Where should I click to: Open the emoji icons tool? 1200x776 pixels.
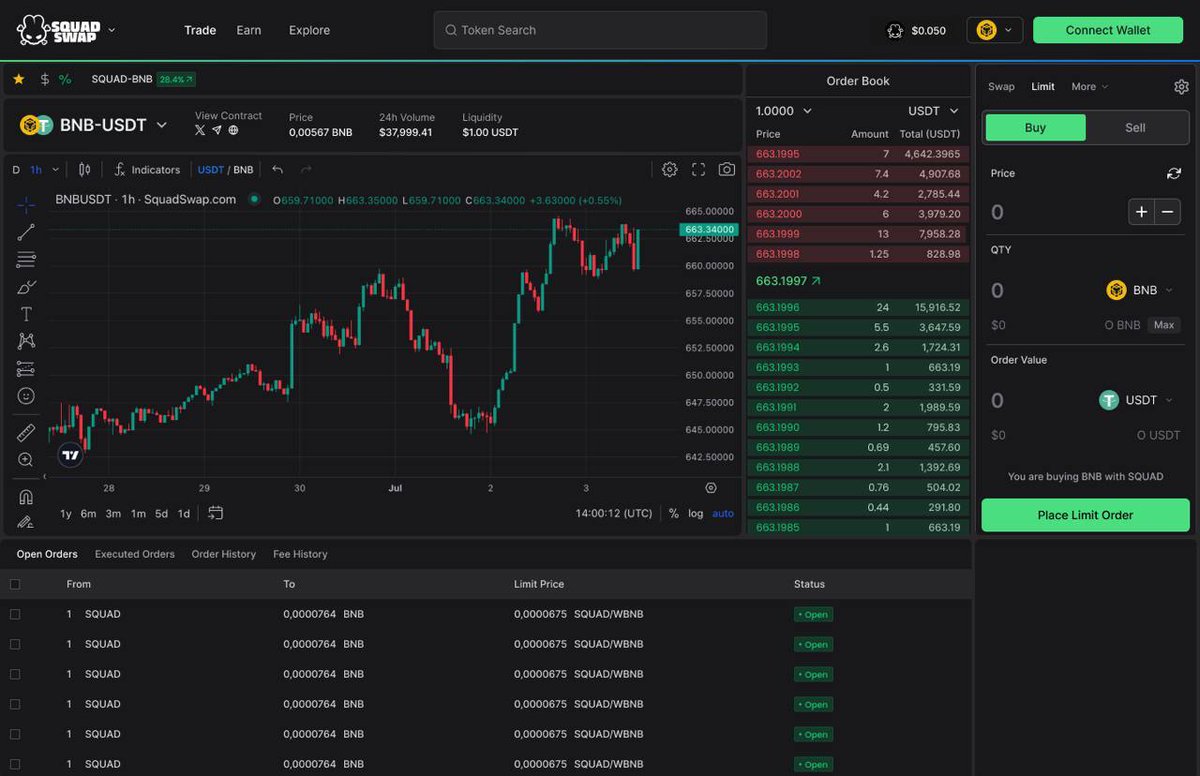pyautogui.click(x=26, y=396)
